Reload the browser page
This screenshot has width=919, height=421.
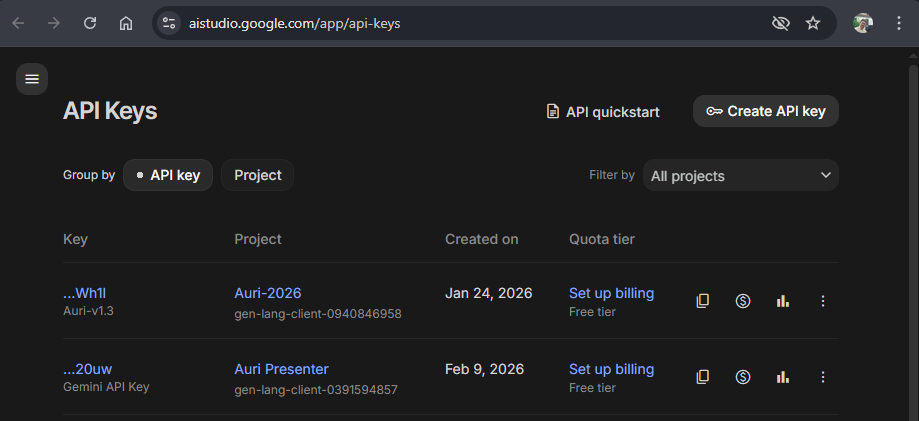pos(90,23)
